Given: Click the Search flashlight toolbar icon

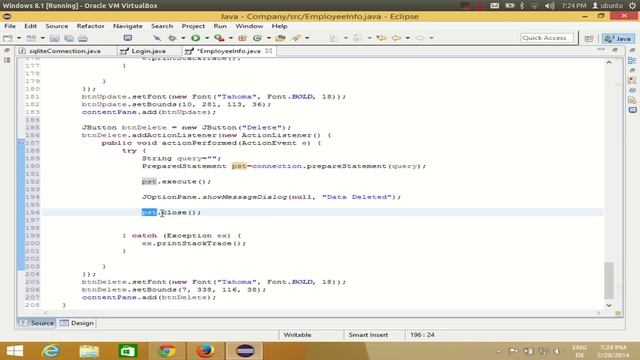Looking at the screenshot, I should pos(296,38).
